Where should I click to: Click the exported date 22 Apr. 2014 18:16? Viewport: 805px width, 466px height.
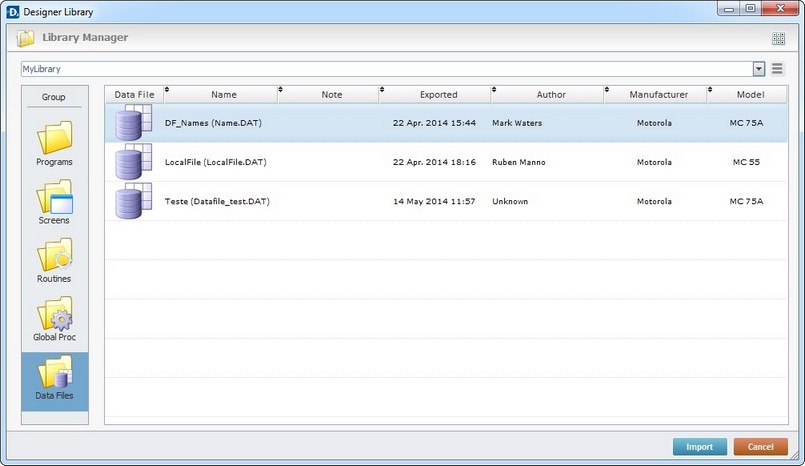tap(434, 162)
